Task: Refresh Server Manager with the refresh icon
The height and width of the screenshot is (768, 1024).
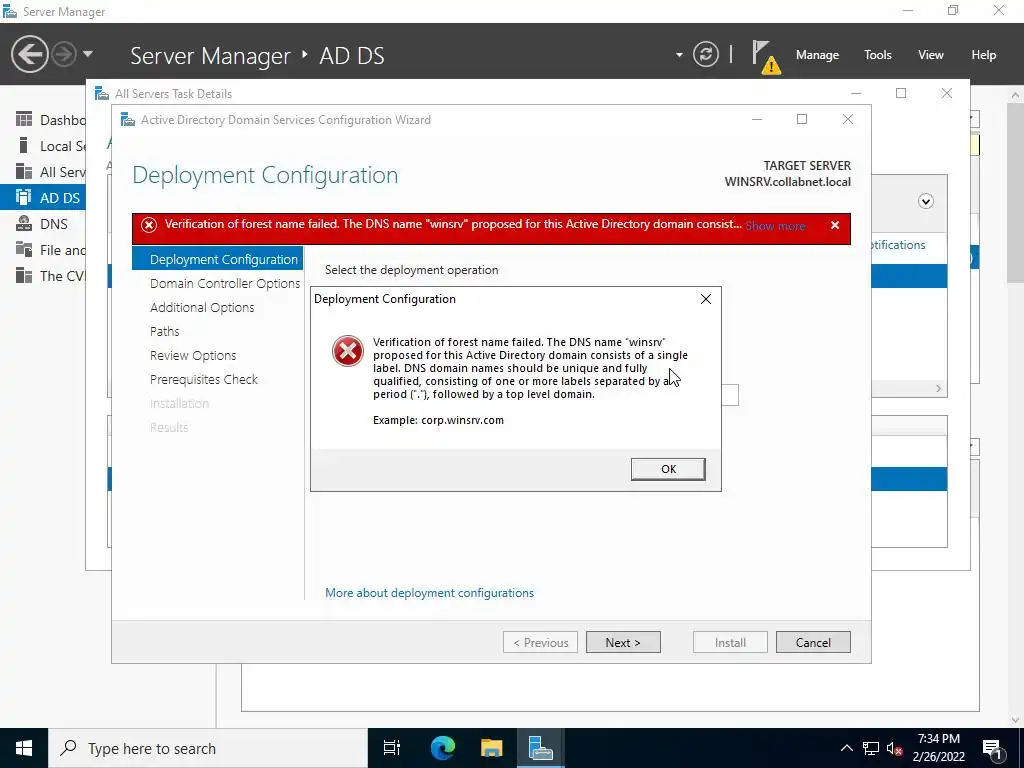Action: [x=705, y=54]
